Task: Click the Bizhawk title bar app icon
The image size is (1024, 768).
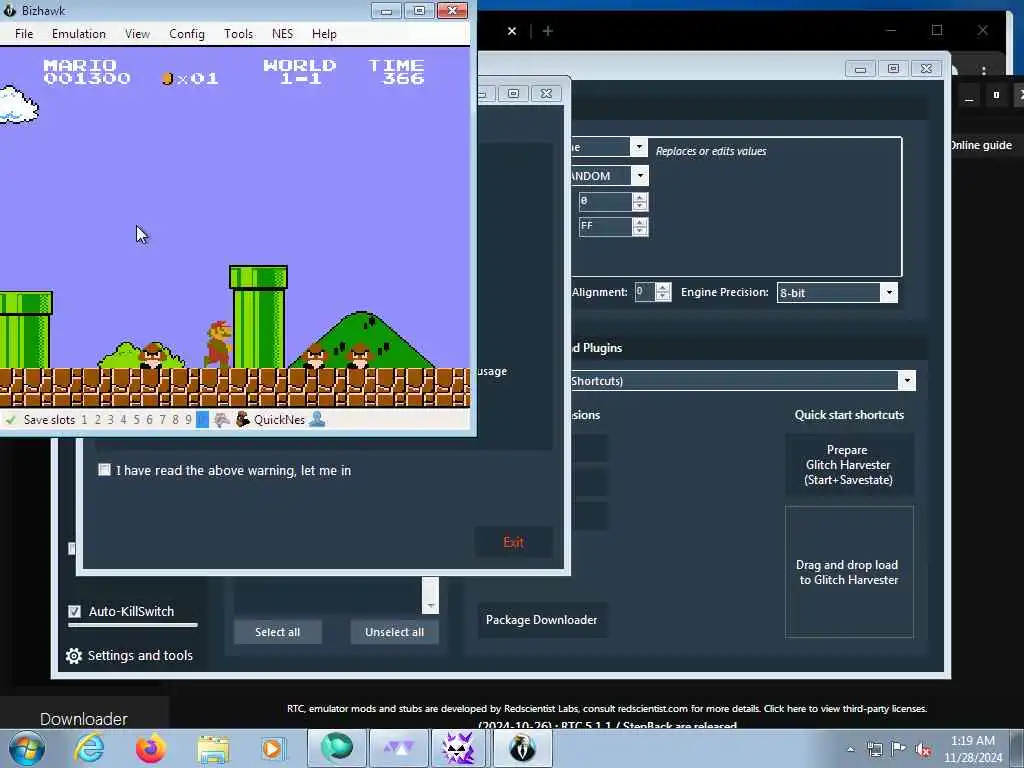Action: click(9, 10)
